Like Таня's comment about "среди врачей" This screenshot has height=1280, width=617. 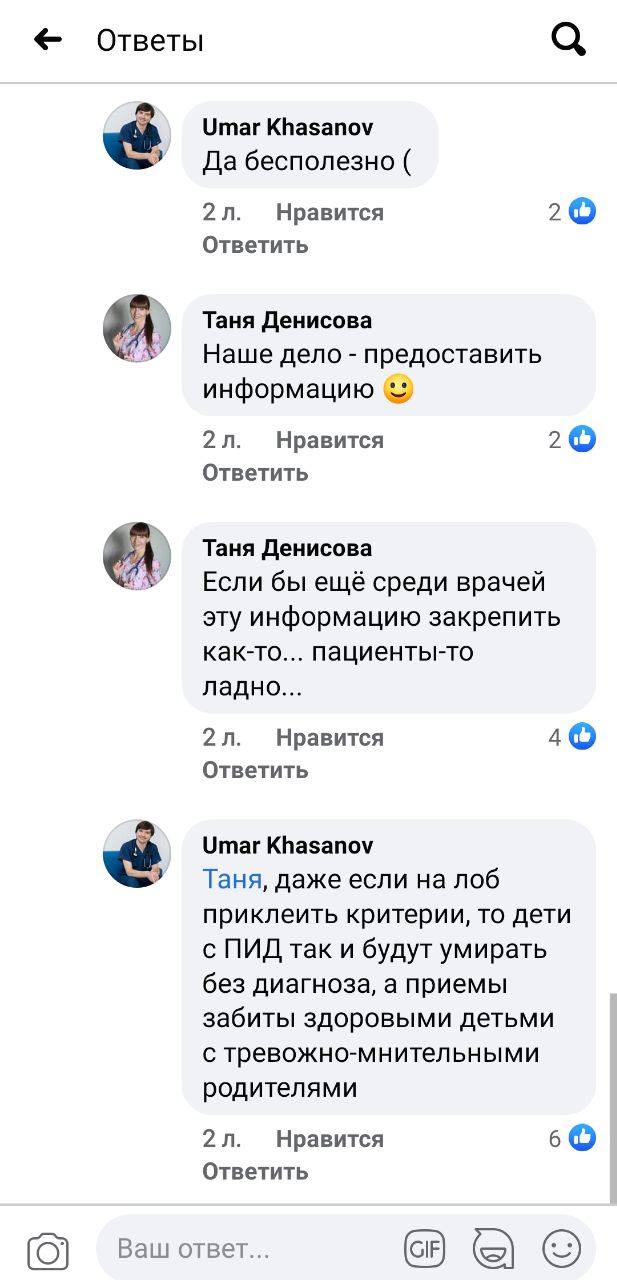click(x=329, y=738)
